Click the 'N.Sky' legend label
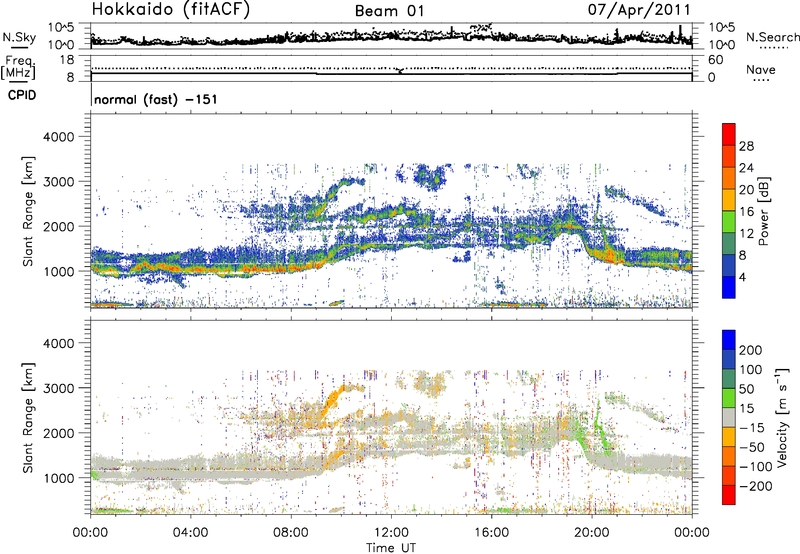Image resolution: width=800 pixels, height=554 pixels. point(19,37)
